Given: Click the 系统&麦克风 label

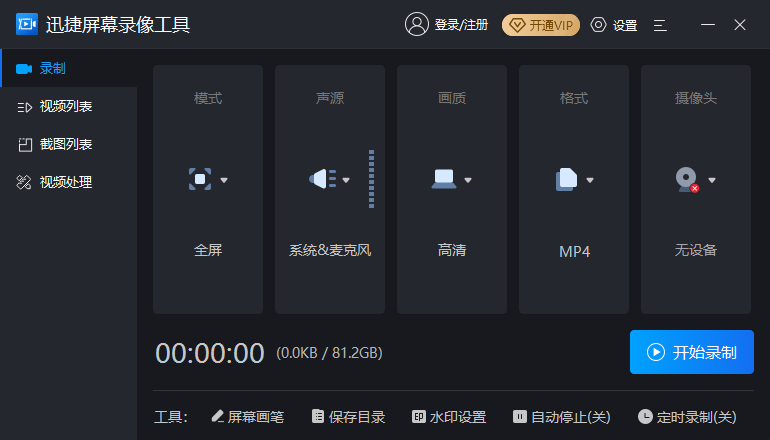Looking at the screenshot, I should coord(330,250).
